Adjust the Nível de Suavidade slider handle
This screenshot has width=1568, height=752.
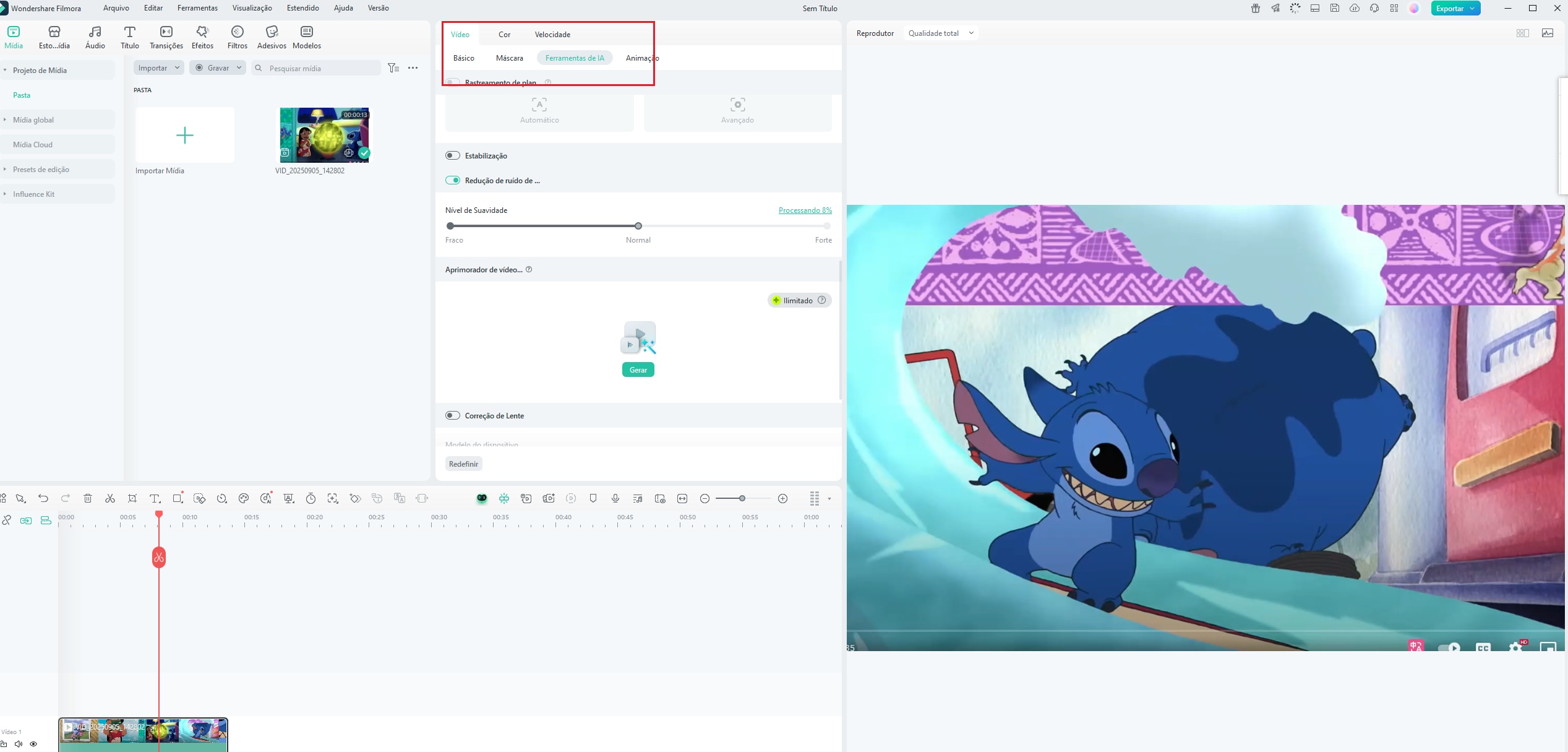(x=638, y=226)
